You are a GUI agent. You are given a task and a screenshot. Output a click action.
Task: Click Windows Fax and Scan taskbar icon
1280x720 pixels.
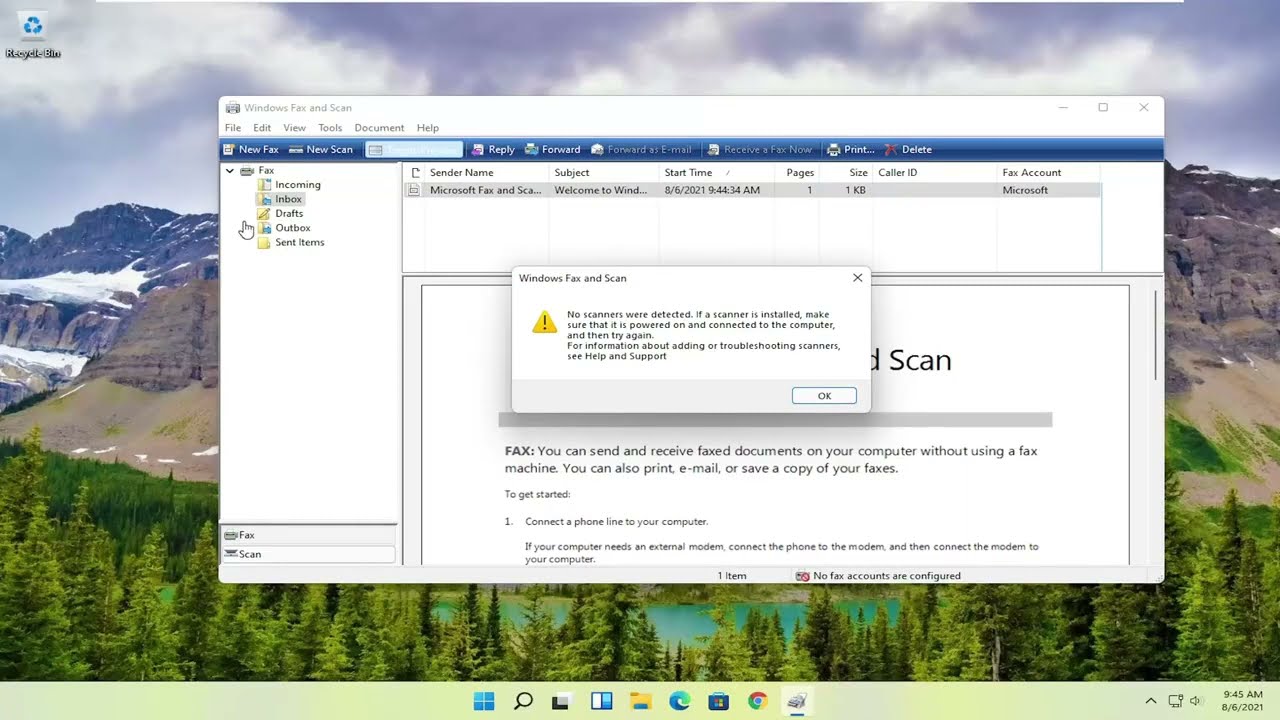click(797, 701)
